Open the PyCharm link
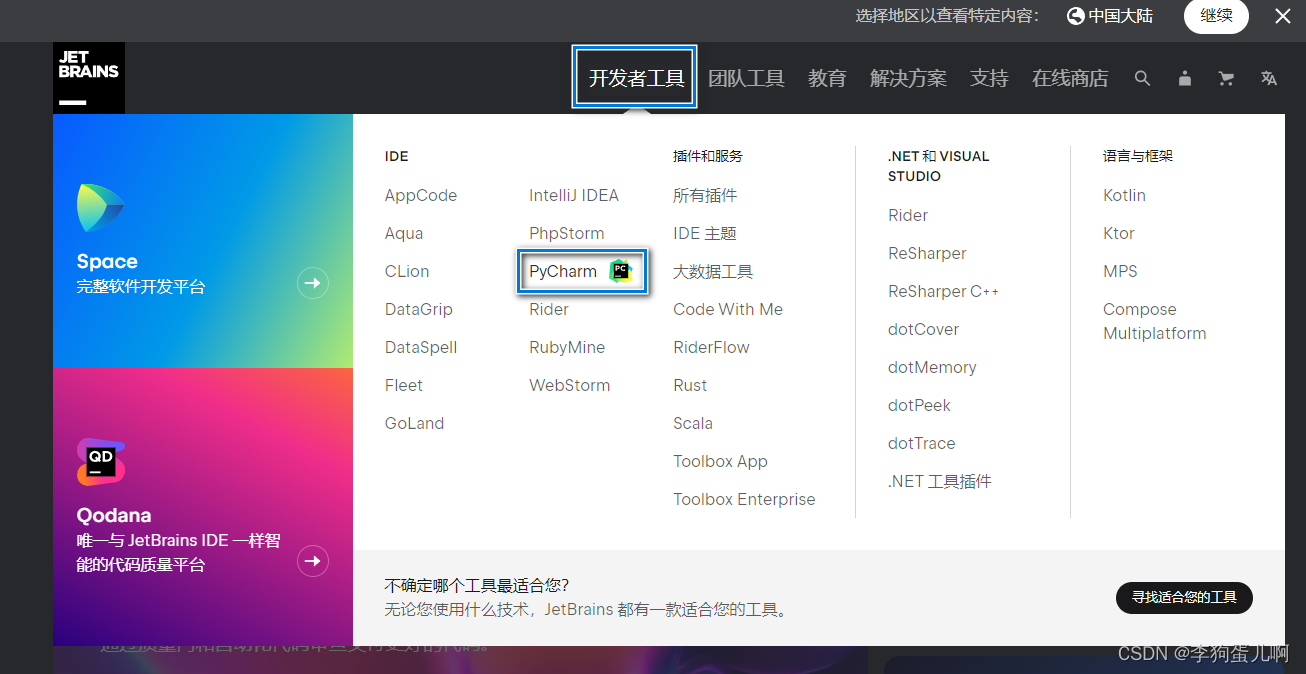The width and height of the screenshot is (1306, 674). coord(563,271)
